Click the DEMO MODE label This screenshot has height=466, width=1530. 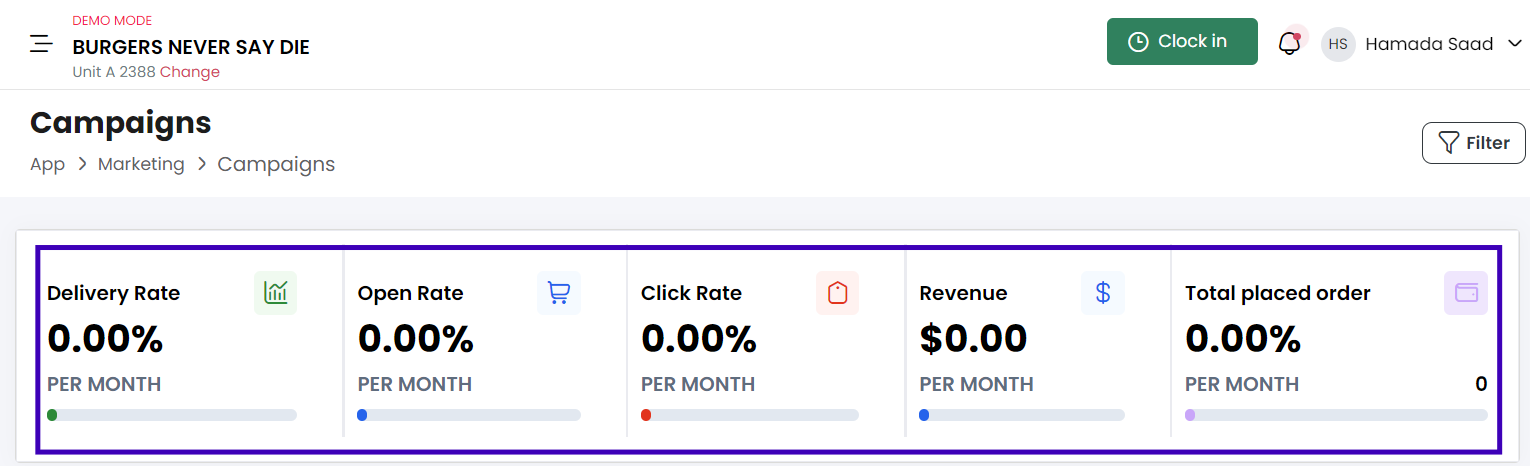tap(112, 21)
